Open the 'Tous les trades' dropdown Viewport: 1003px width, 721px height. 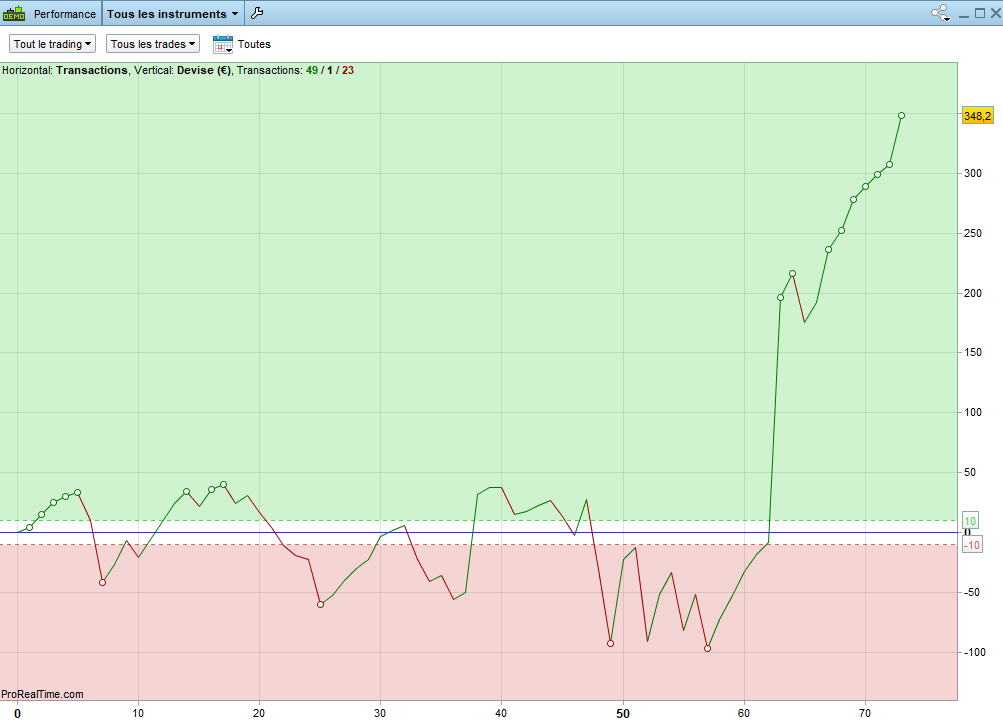click(153, 44)
